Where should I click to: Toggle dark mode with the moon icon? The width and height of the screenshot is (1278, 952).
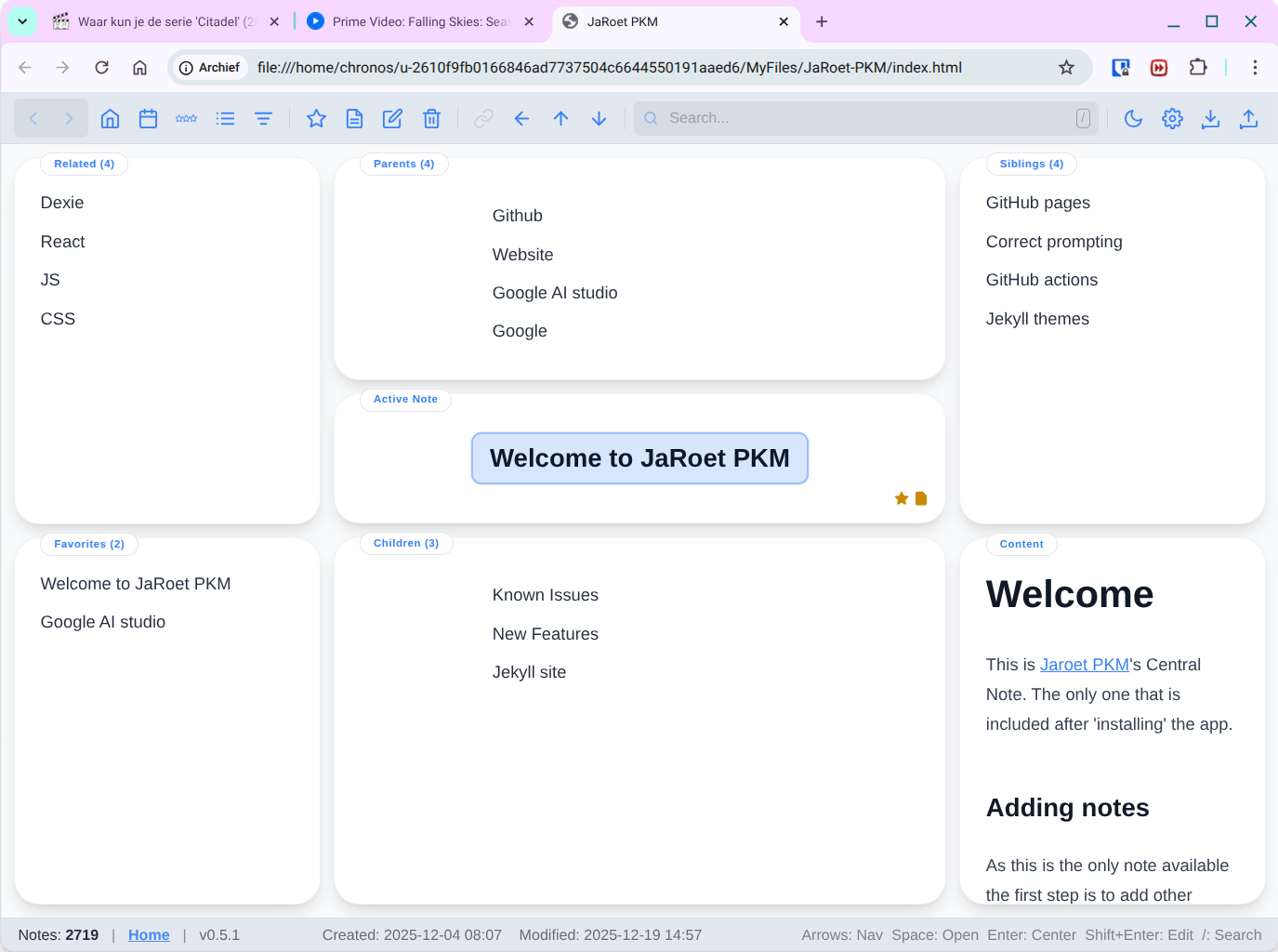1133,118
